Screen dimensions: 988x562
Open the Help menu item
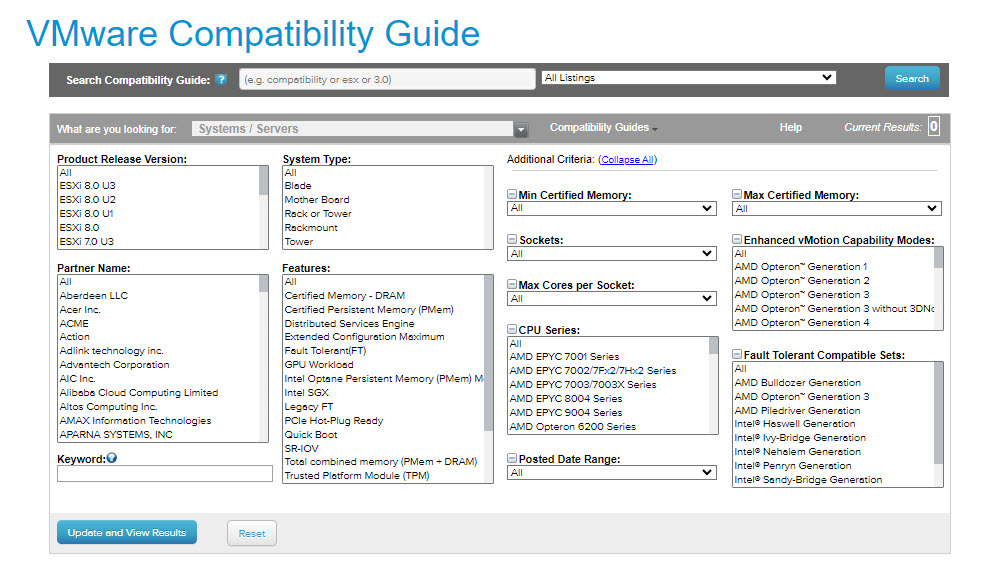point(790,127)
